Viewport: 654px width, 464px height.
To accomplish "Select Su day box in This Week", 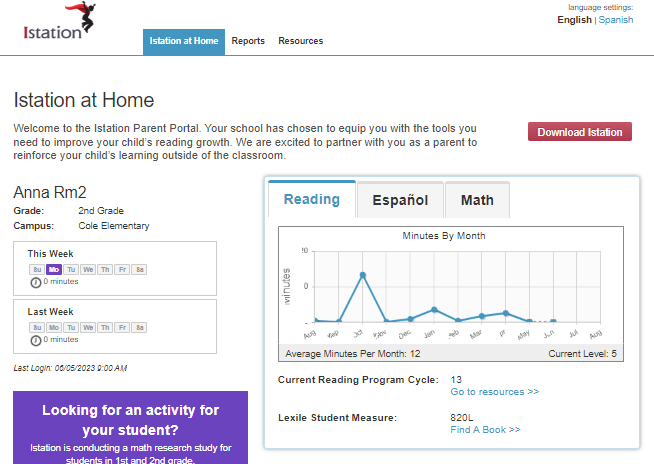I will pyautogui.click(x=37, y=270).
